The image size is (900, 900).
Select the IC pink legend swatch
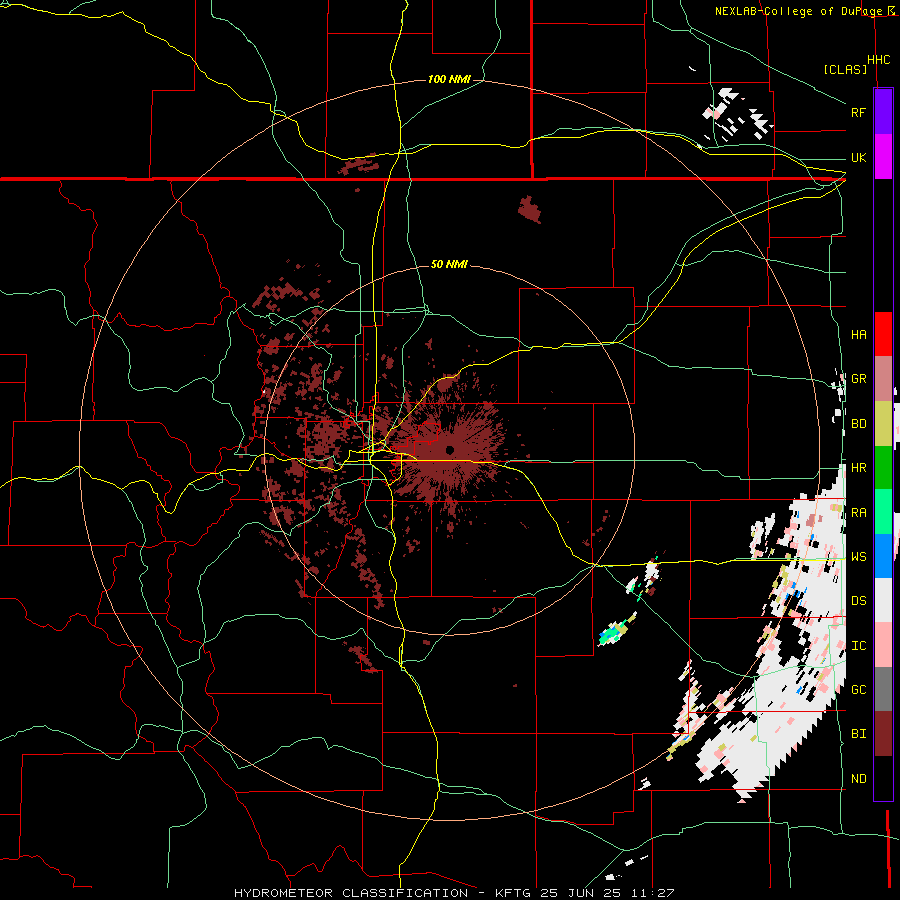click(x=883, y=645)
